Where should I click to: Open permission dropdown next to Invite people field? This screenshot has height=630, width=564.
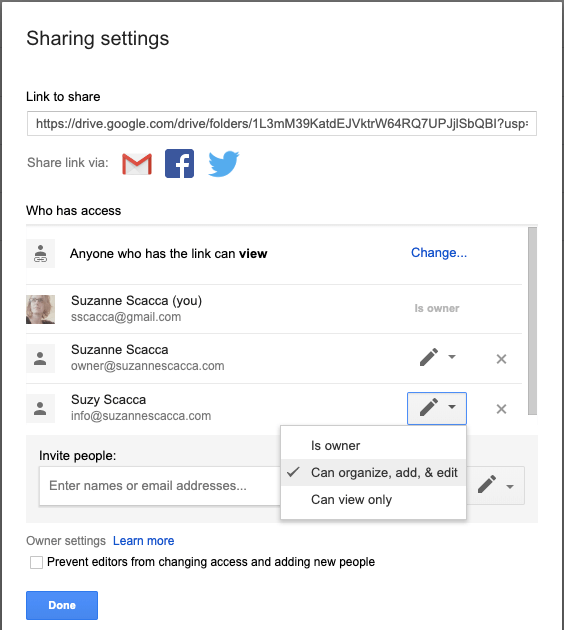[496, 485]
